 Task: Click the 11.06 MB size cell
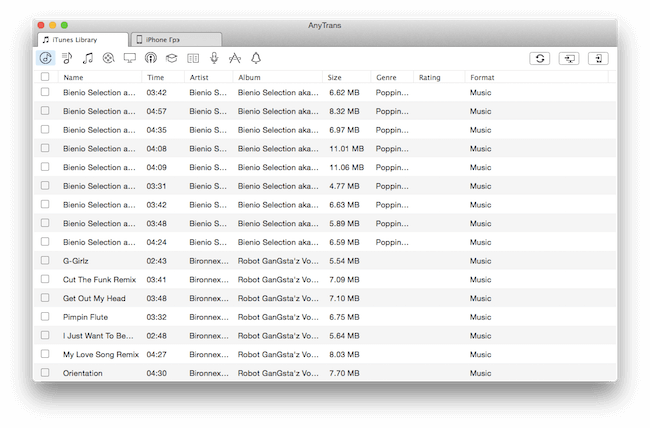click(x=347, y=167)
